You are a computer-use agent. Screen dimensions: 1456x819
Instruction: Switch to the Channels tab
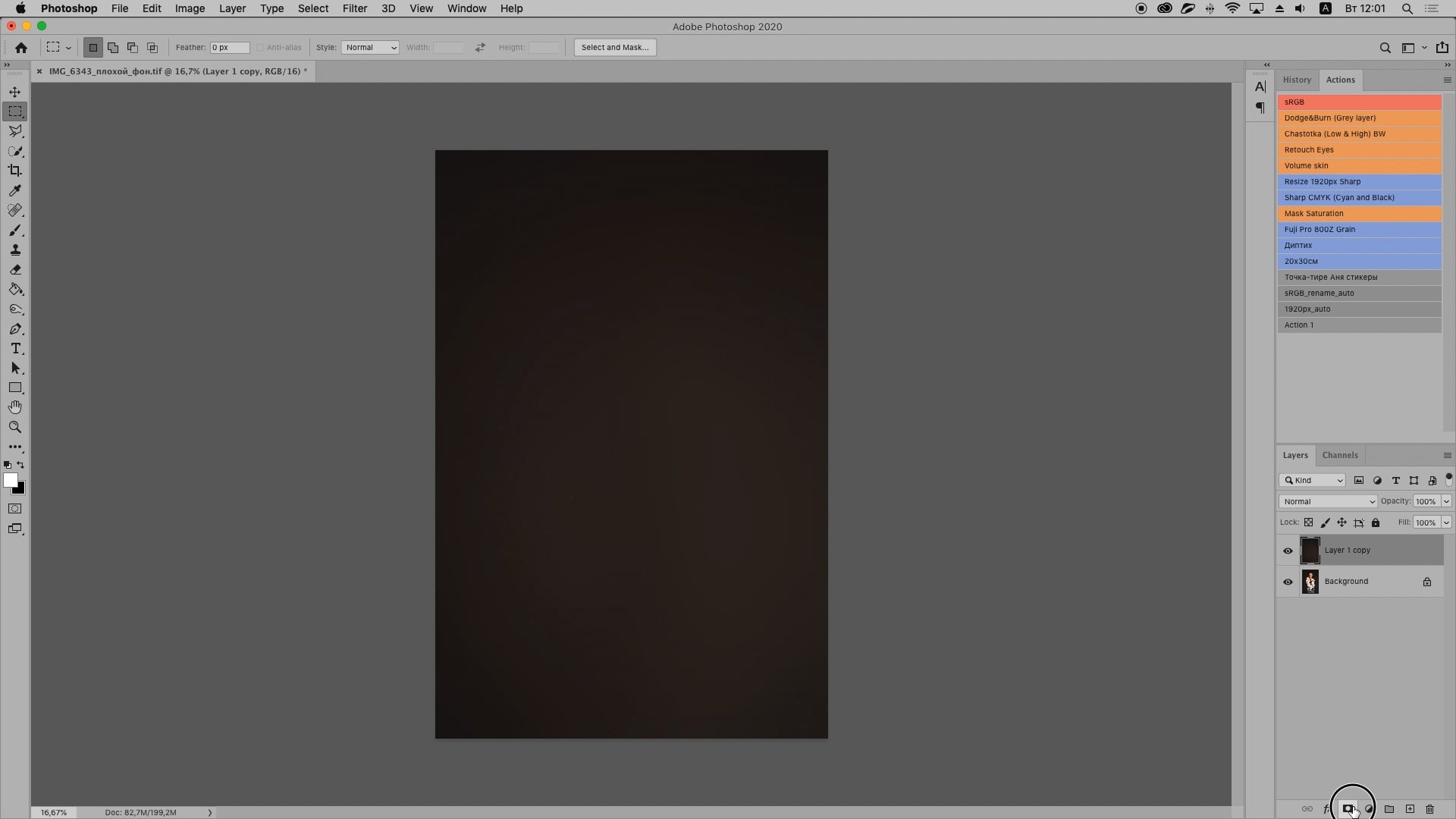click(1339, 454)
